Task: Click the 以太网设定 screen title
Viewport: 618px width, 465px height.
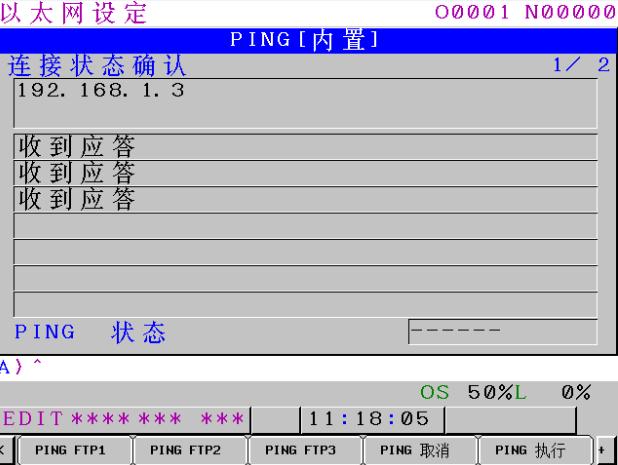Action: [x=73, y=13]
